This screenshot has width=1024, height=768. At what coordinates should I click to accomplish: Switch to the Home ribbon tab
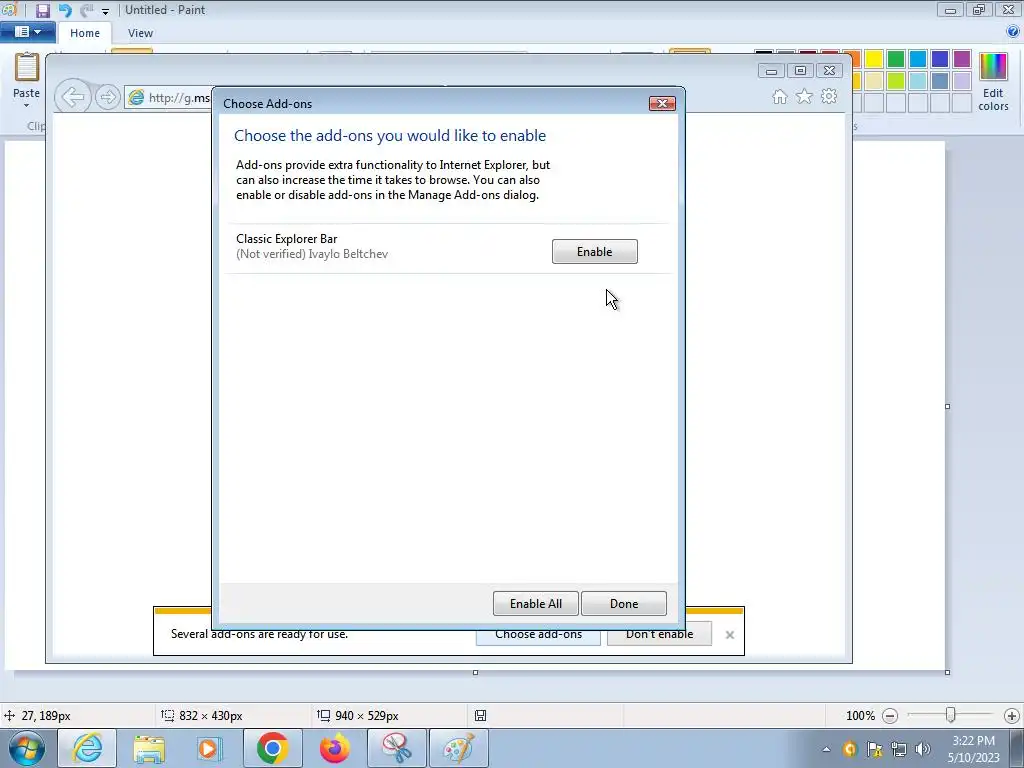pos(85,33)
